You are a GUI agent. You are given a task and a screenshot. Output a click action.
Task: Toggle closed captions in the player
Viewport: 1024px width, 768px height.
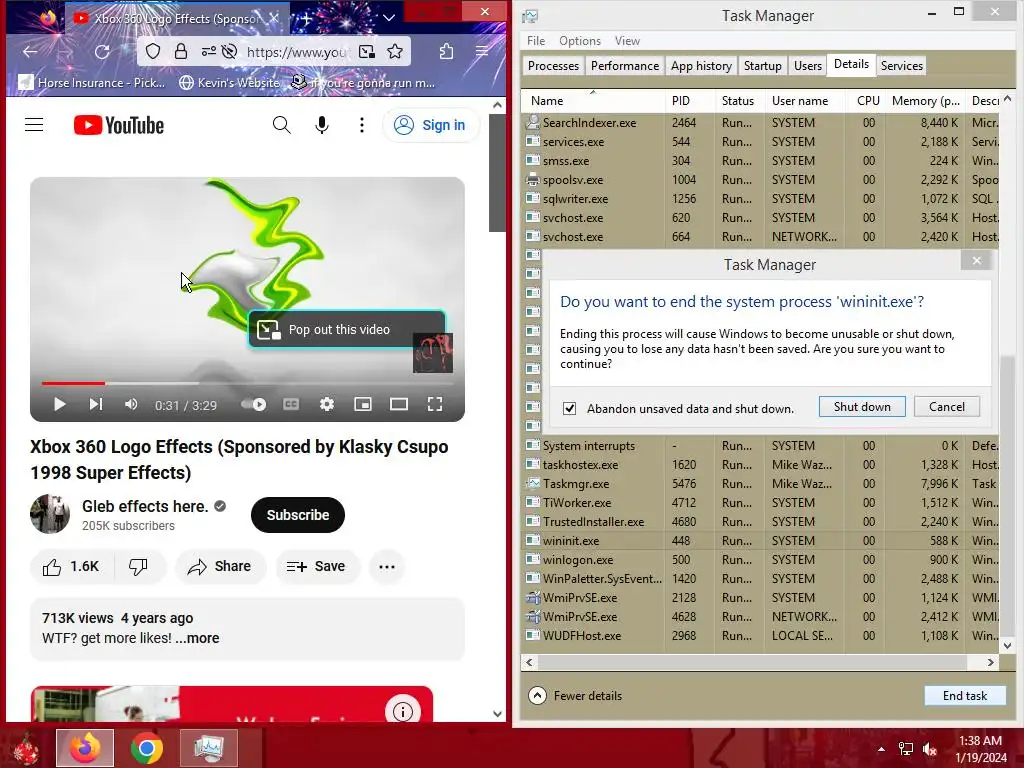[291, 404]
